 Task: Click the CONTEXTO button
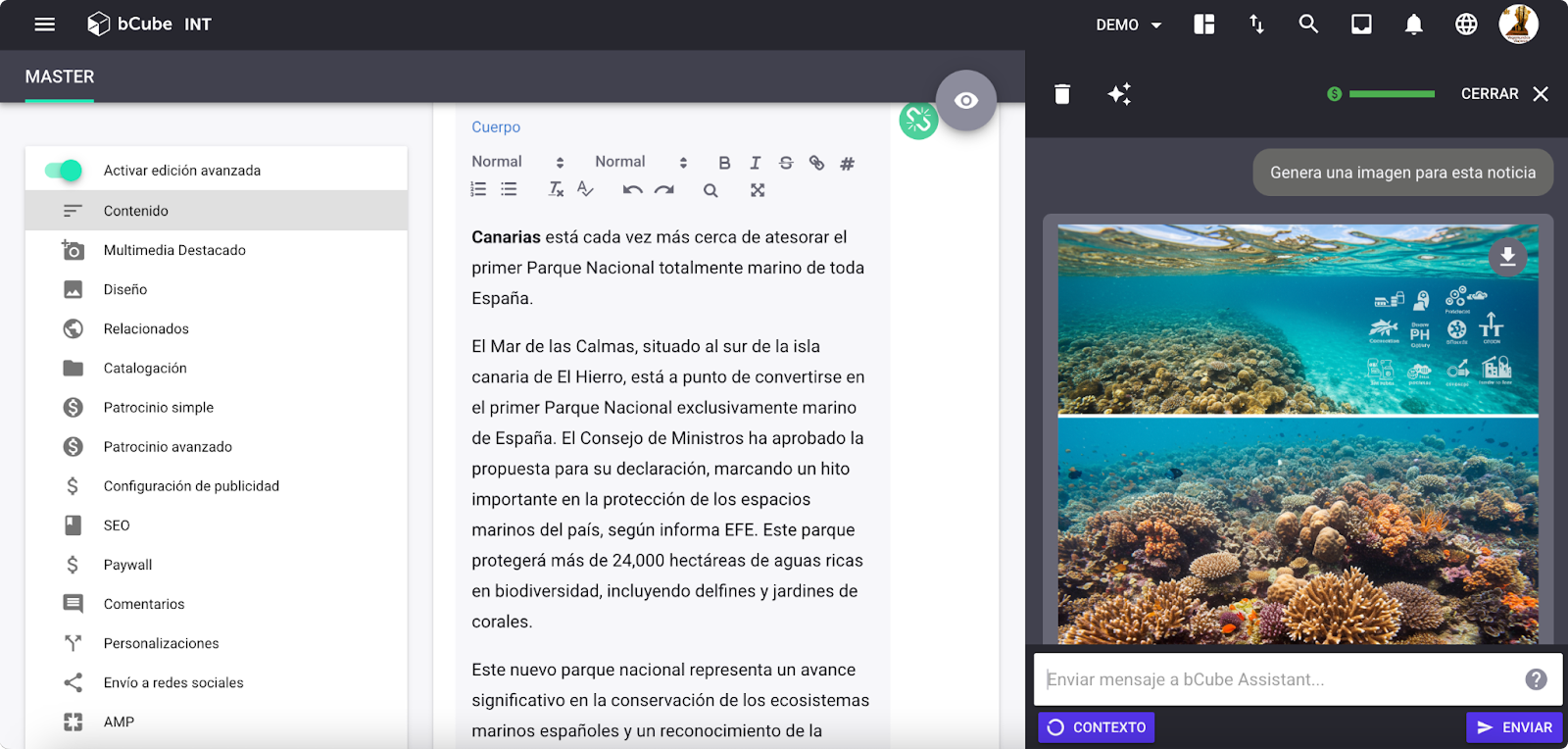tap(1097, 727)
